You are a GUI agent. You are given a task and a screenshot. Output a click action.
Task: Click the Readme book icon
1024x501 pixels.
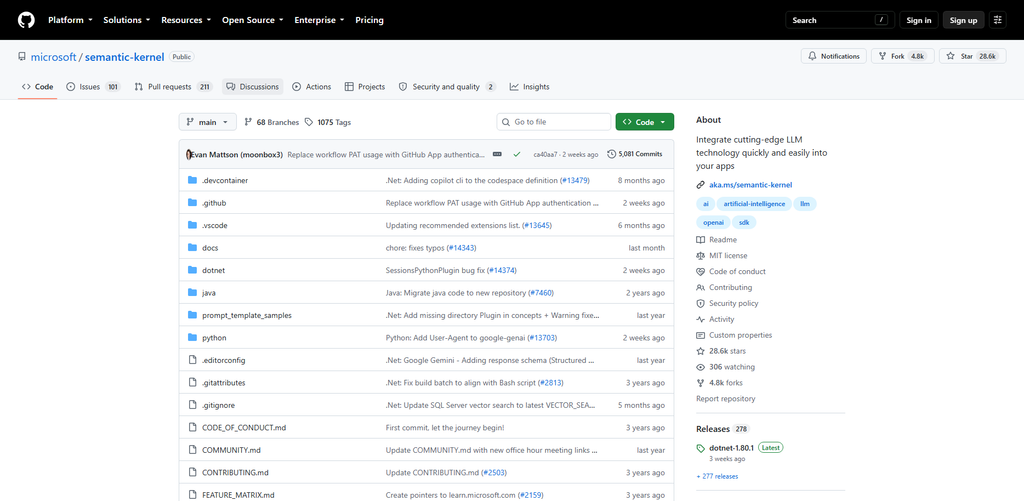[x=701, y=240]
